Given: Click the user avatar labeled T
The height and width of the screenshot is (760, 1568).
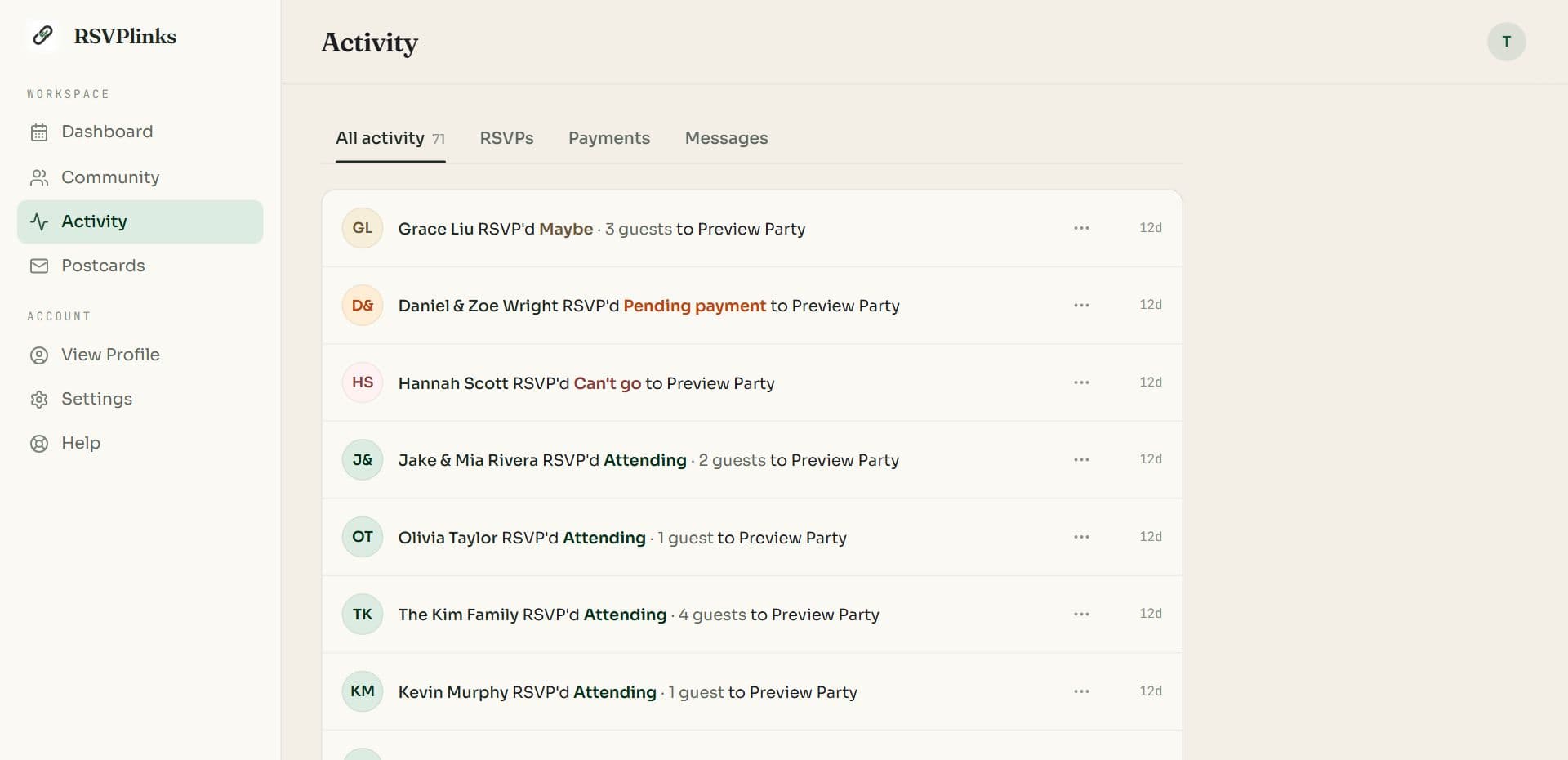Looking at the screenshot, I should pos(1506,42).
